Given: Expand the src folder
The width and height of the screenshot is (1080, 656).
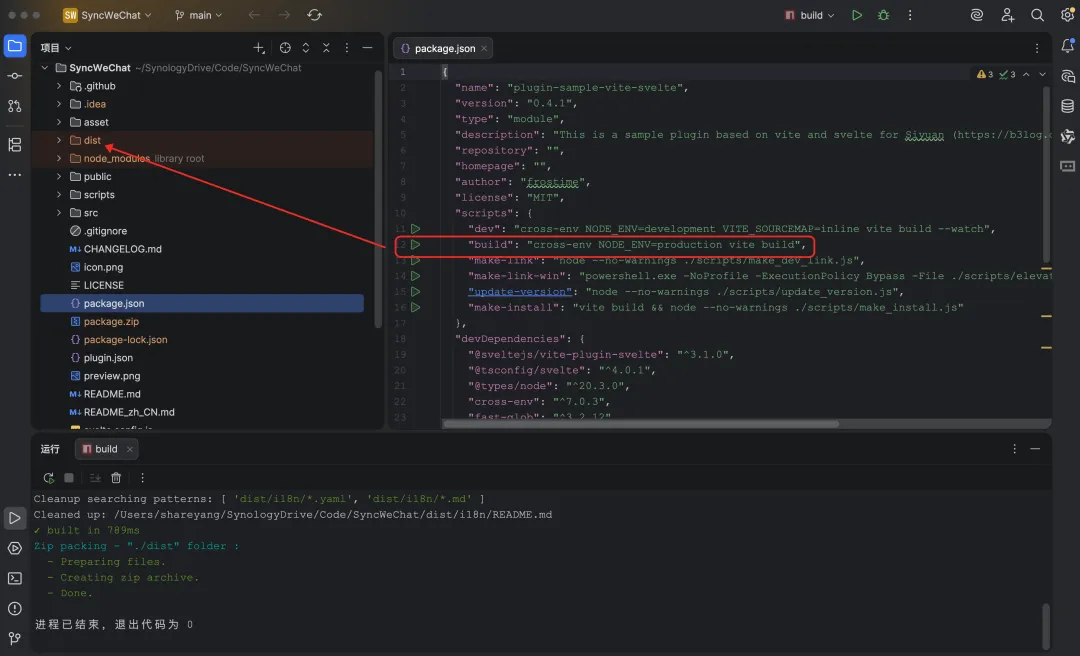Looking at the screenshot, I should tap(59, 213).
